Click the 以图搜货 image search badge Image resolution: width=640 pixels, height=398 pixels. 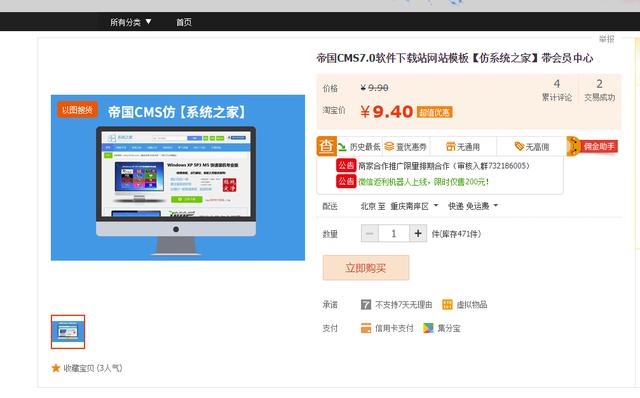click(77, 110)
